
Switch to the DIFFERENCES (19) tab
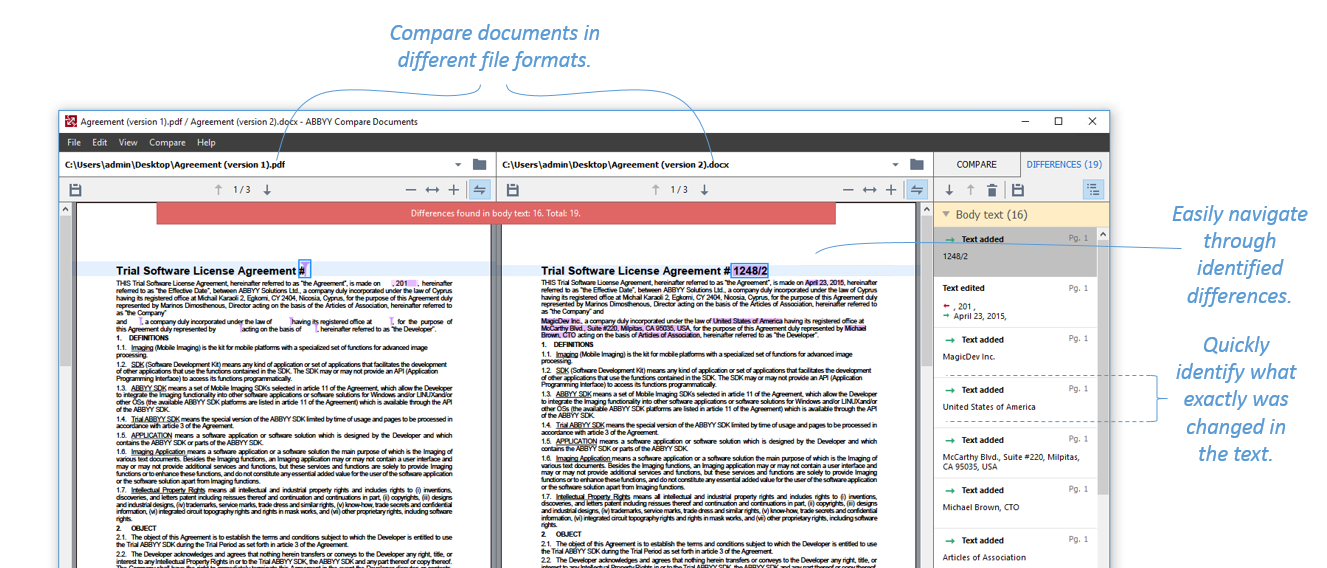[x=1064, y=165]
